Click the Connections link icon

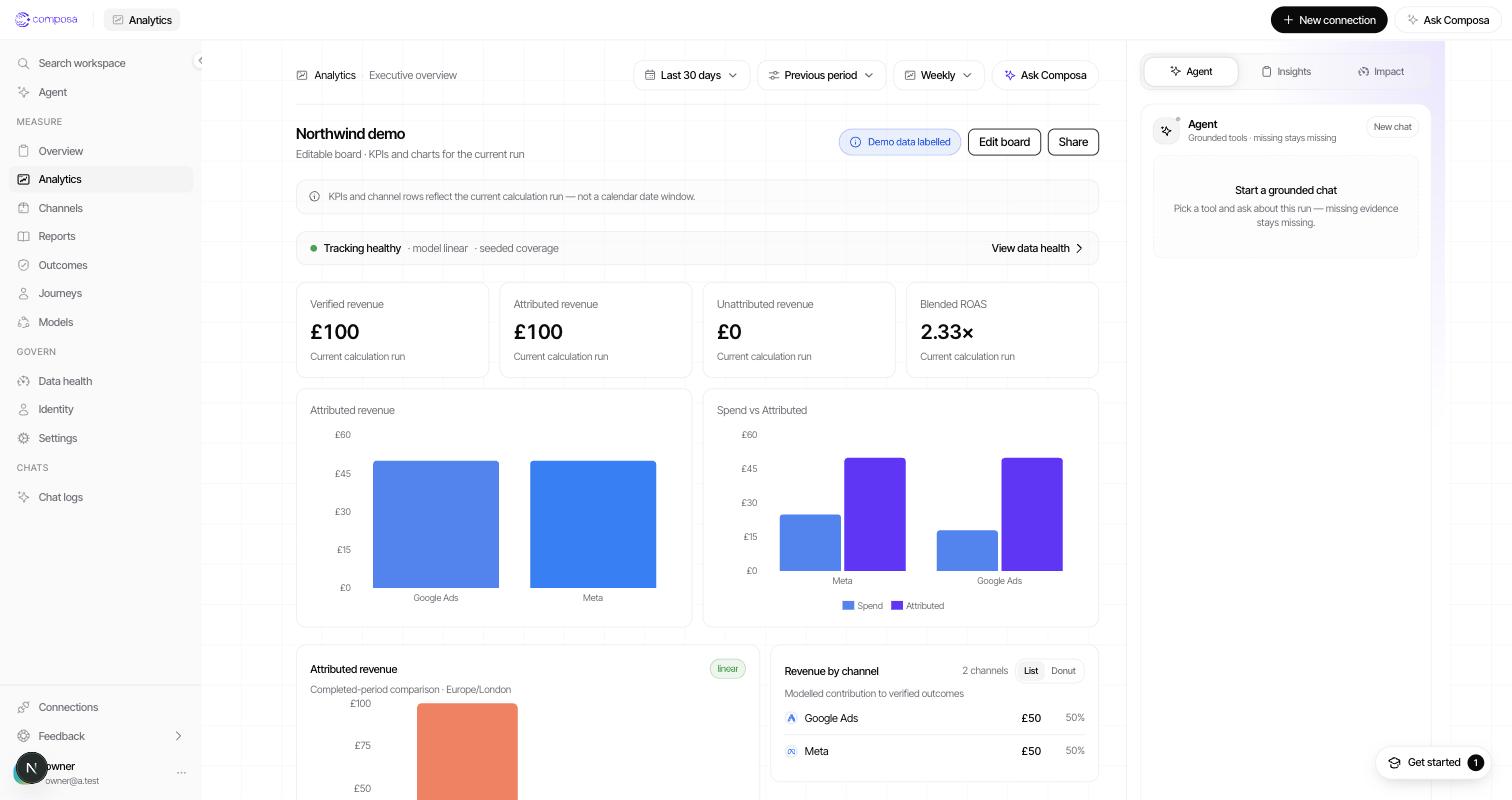(23, 707)
